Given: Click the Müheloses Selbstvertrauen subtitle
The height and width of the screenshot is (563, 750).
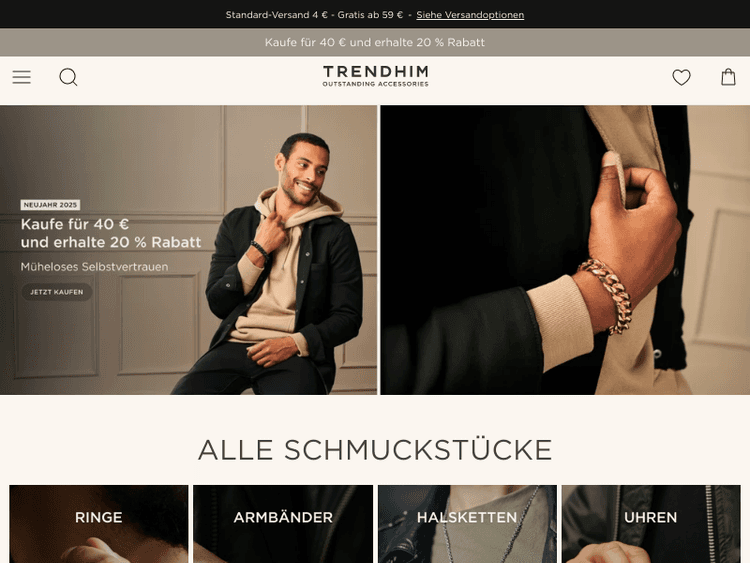Looking at the screenshot, I should coord(94,267).
